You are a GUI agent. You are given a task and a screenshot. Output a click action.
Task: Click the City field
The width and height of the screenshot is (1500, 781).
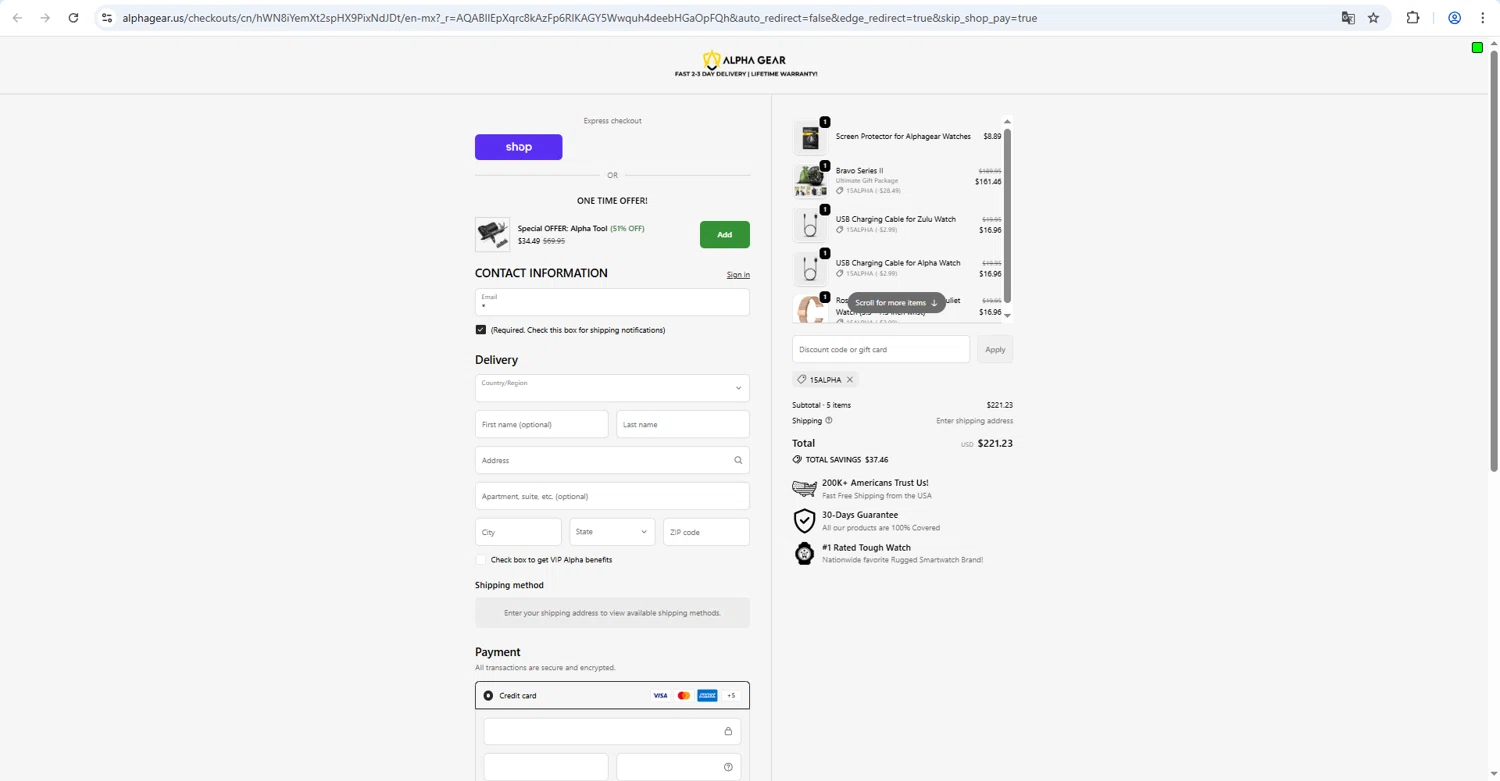(518, 532)
